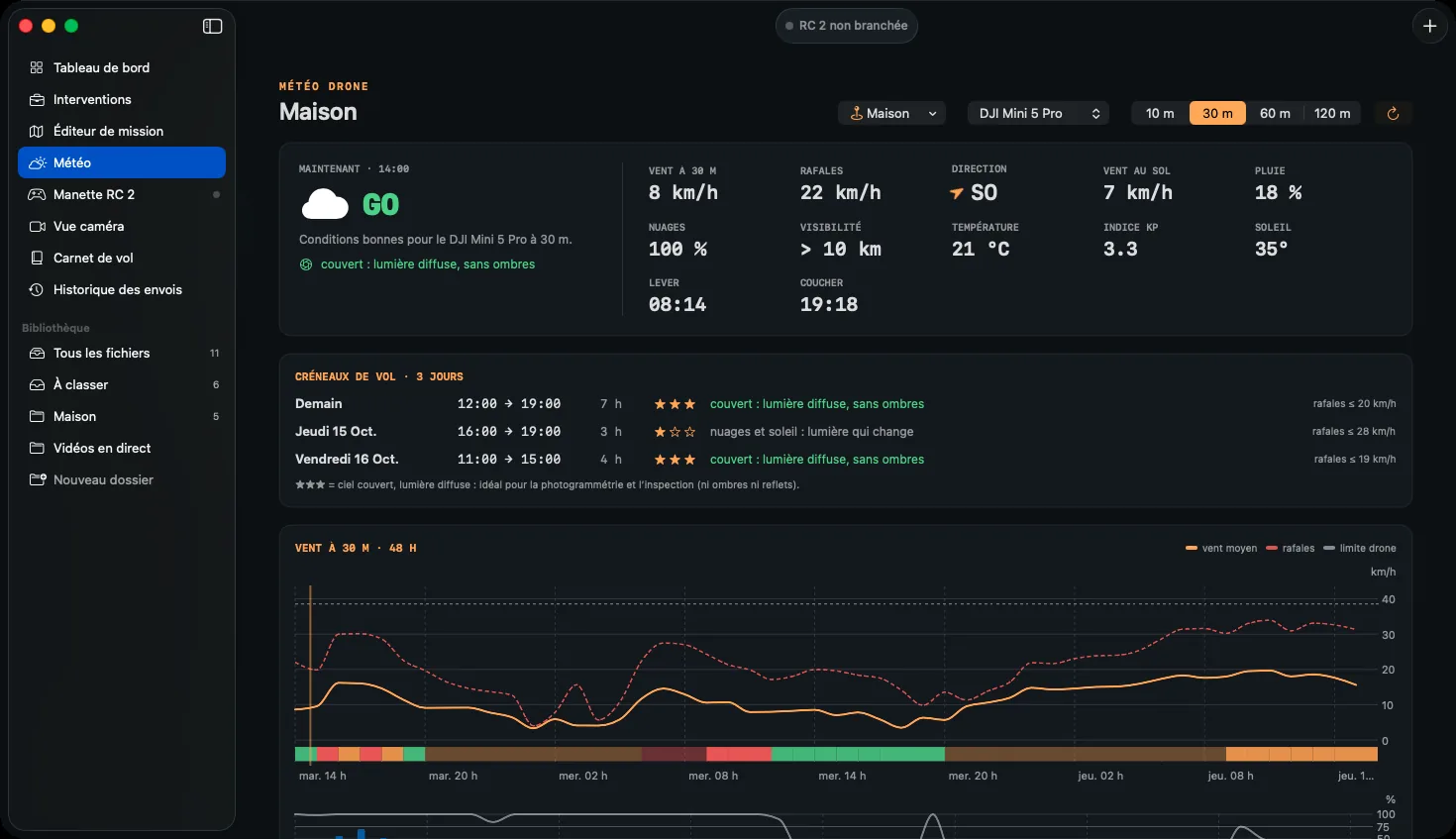
Task: Click the À classer inbox icon
Action: pos(37,384)
